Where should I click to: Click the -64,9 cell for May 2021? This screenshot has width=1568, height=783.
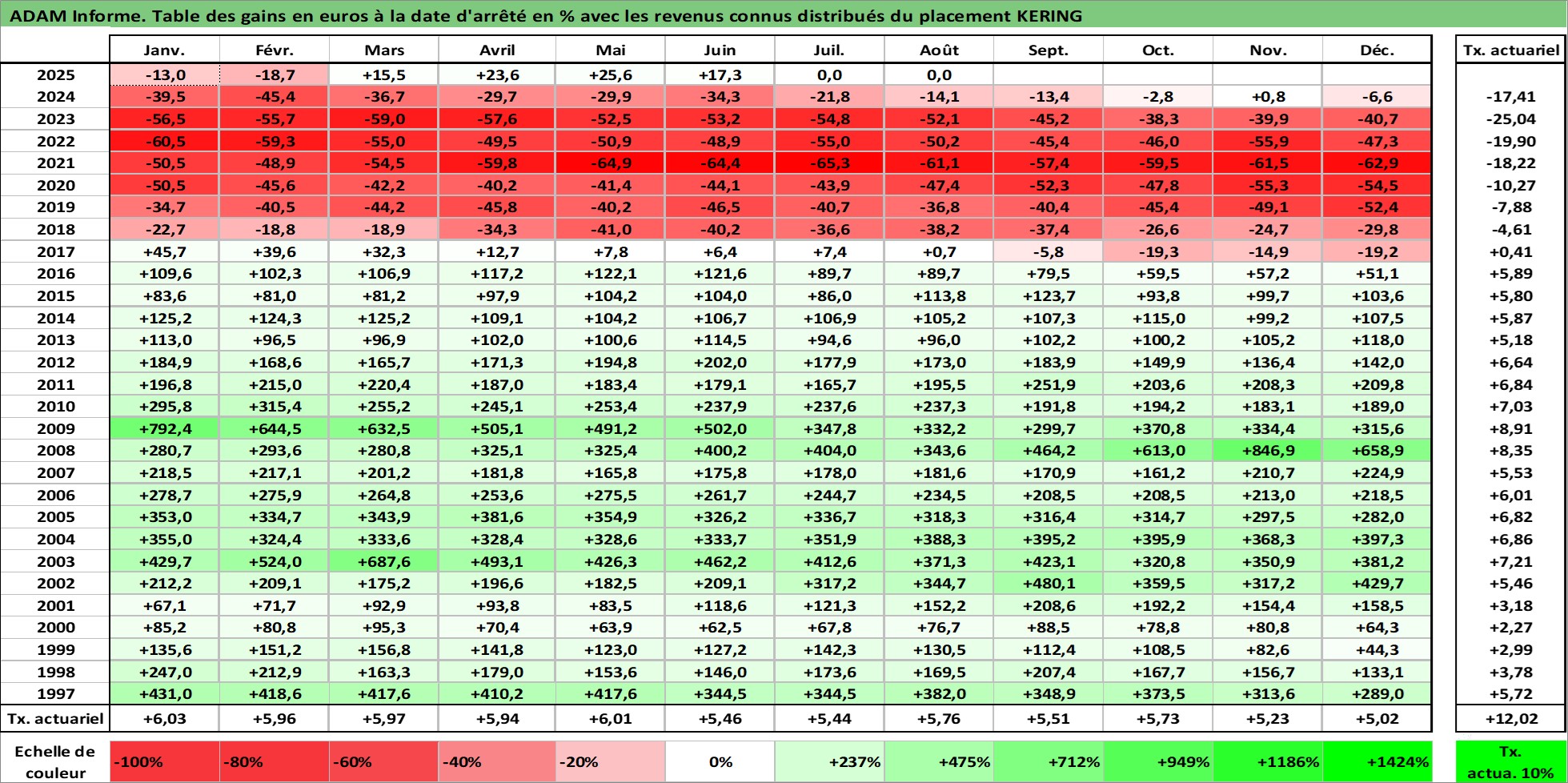click(610, 163)
